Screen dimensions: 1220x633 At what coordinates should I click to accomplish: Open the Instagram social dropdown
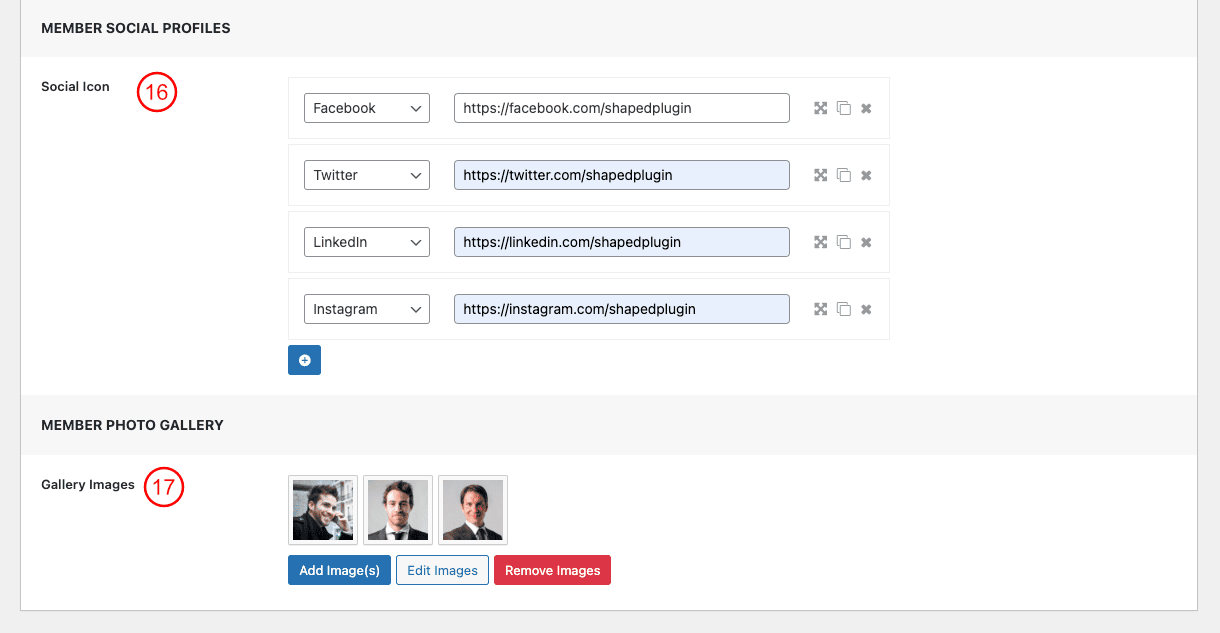(x=367, y=309)
